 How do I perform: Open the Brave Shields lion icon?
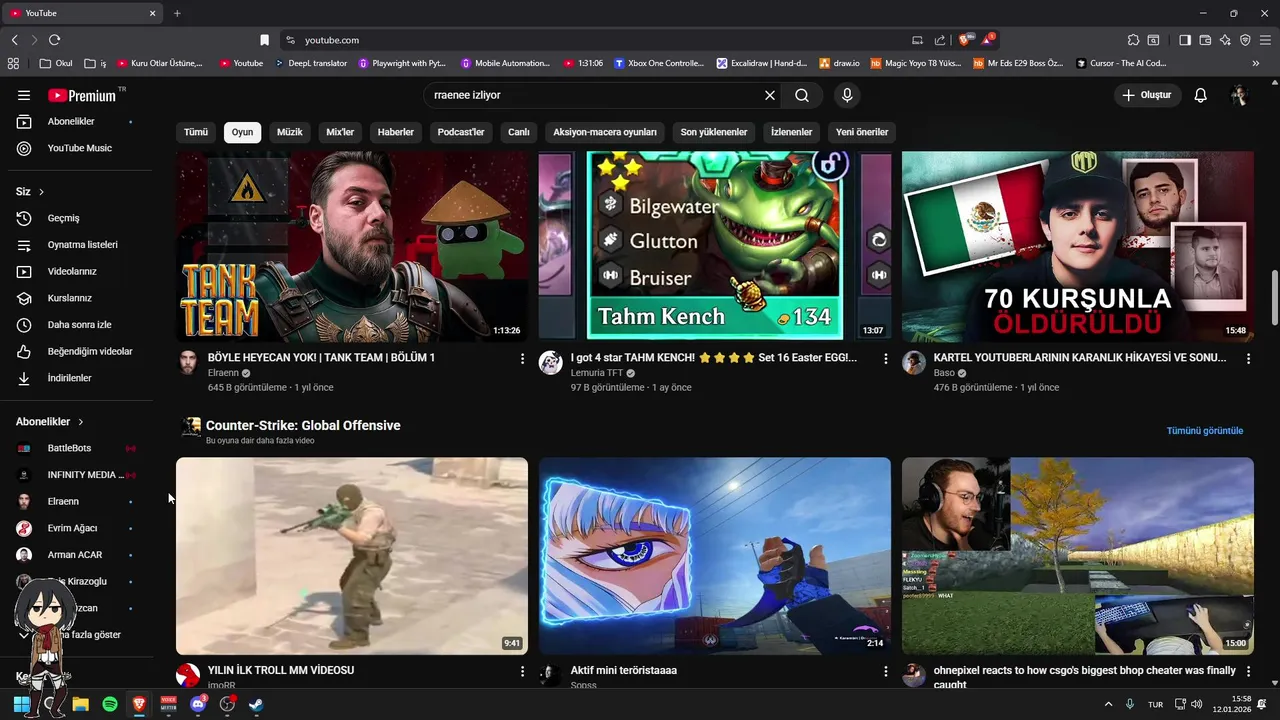(965, 40)
